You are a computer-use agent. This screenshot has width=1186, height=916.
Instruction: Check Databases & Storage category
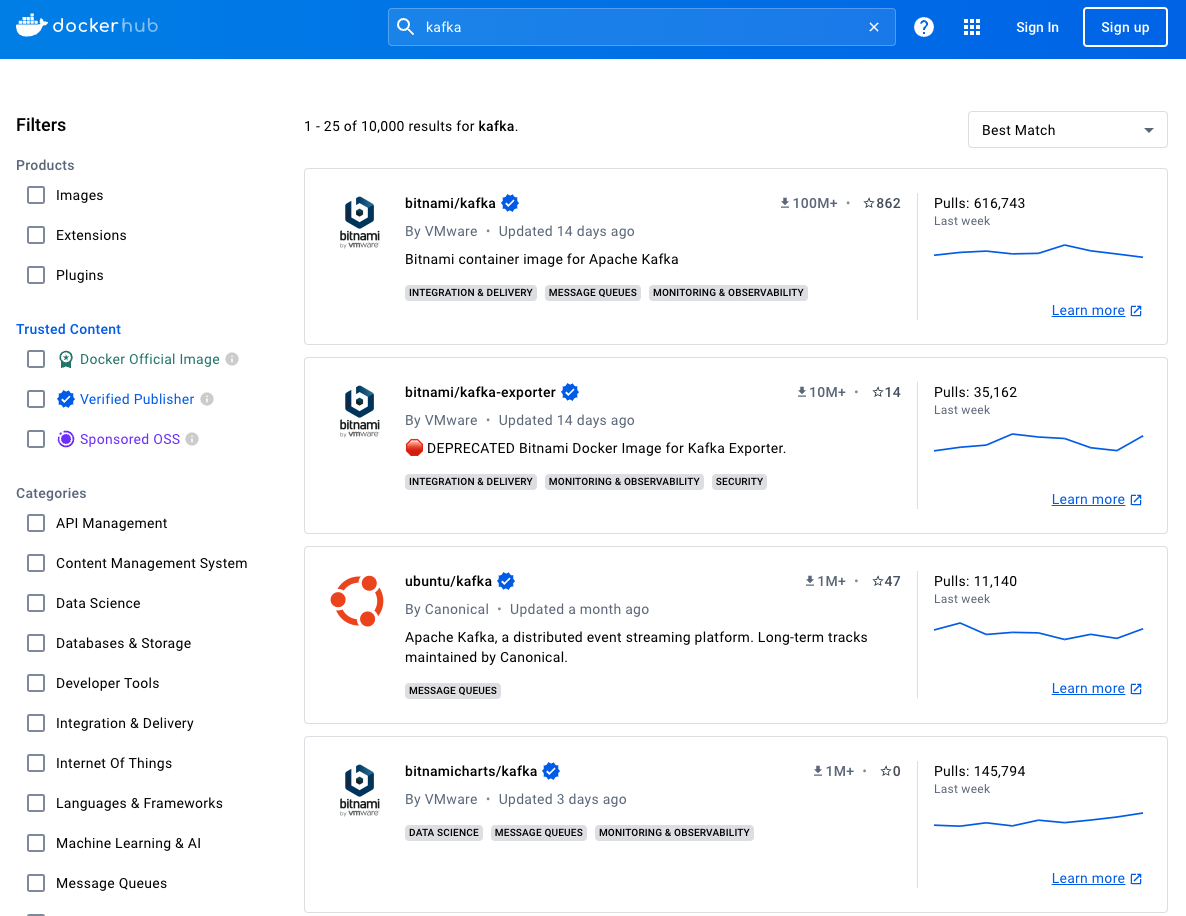coord(36,643)
